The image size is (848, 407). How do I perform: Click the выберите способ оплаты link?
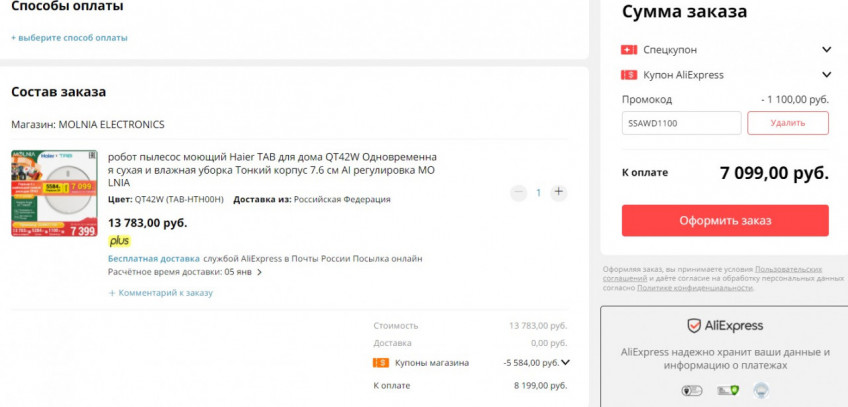pos(69,38)
